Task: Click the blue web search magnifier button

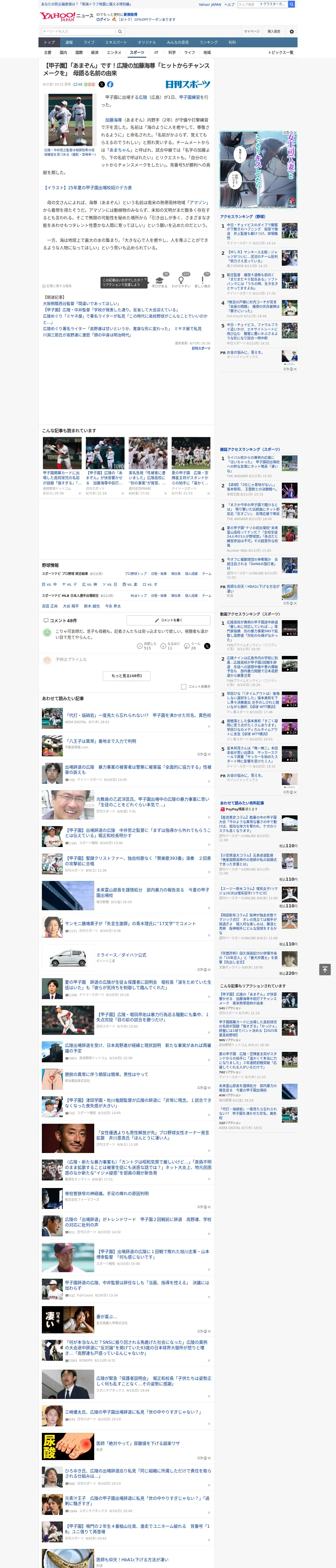Action: point(292,4)
